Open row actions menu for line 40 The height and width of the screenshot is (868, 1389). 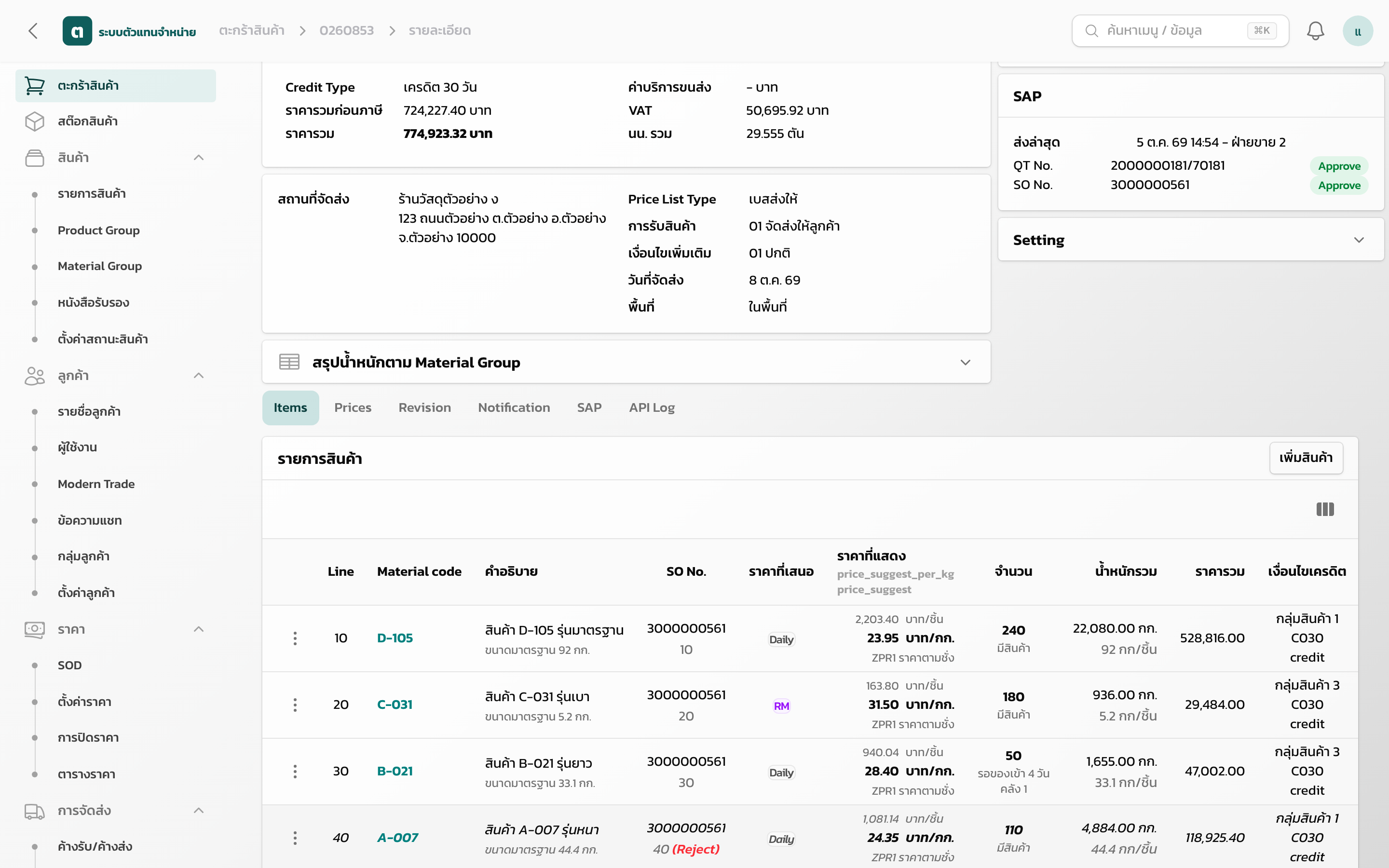click(295, 838)
